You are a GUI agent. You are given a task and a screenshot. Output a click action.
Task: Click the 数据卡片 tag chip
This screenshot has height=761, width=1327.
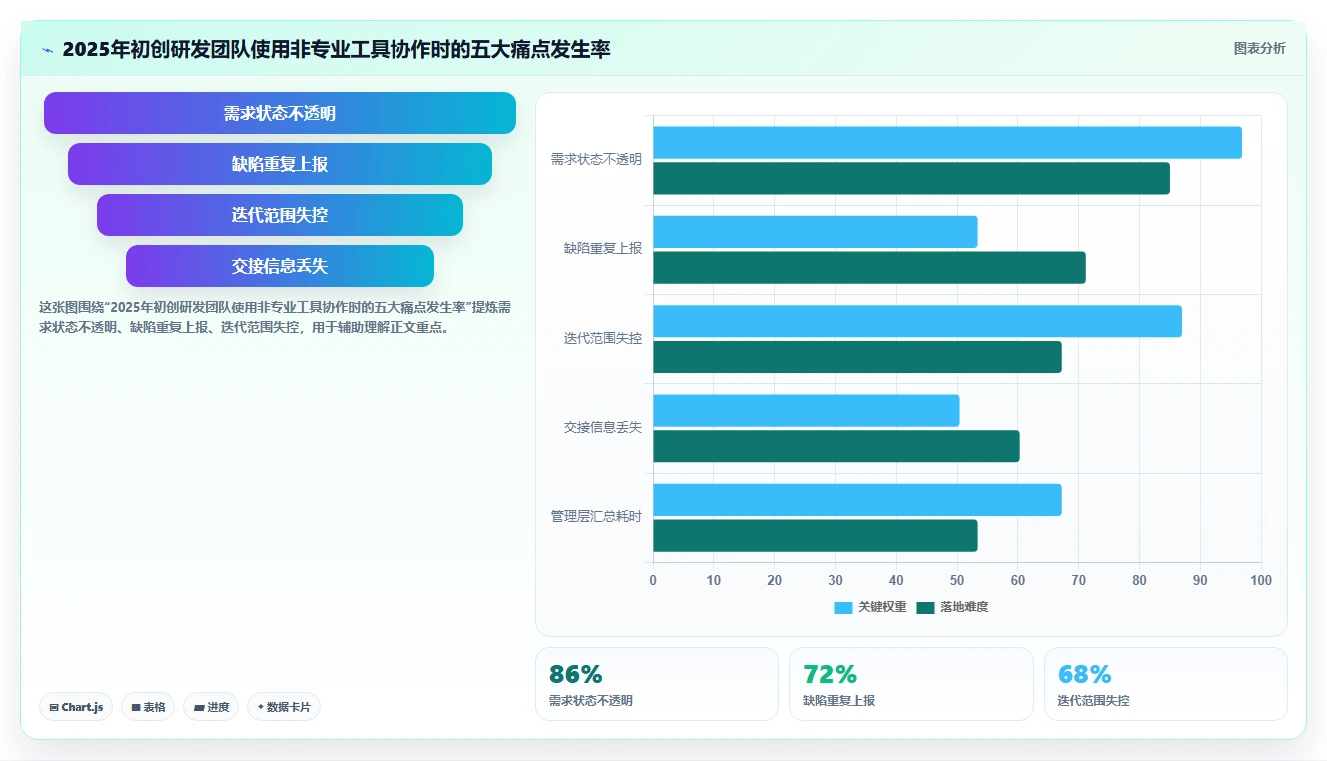point(284,707)
